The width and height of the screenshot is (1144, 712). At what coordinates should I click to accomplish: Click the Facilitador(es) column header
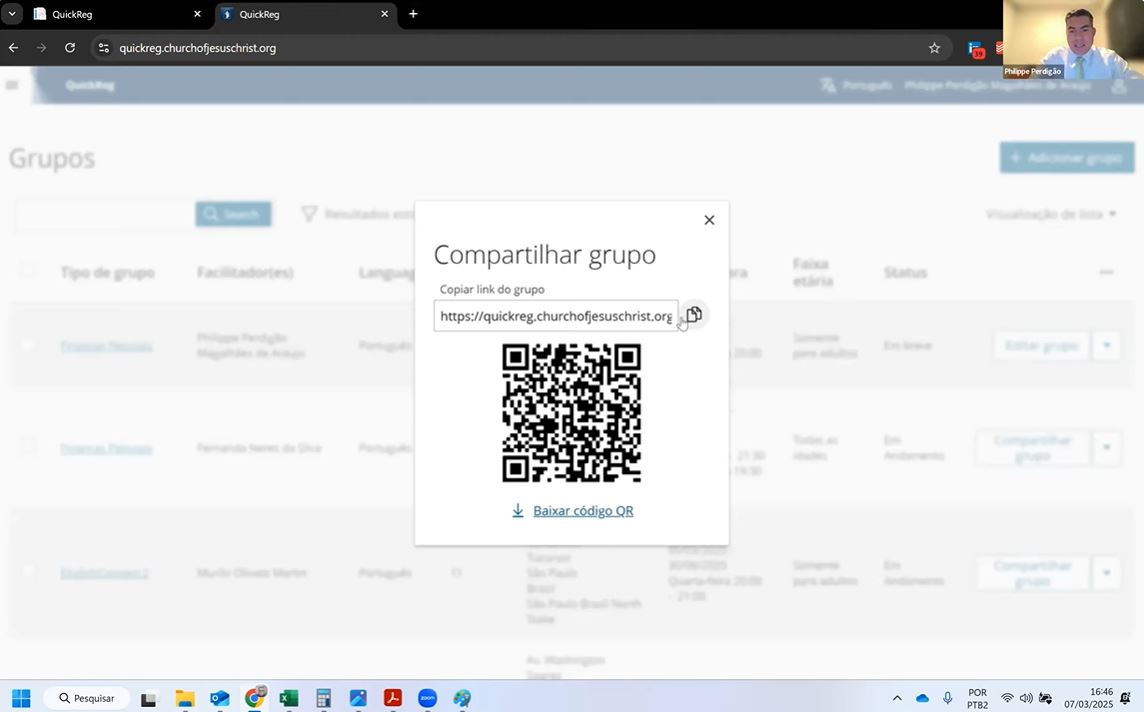(245, 272)
